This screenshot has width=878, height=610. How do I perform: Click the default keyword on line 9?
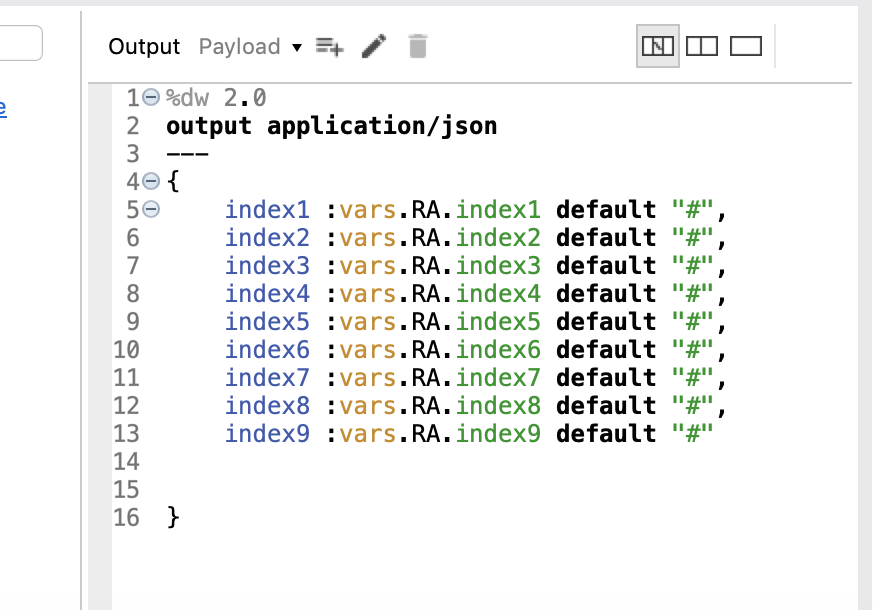point(605,322)
